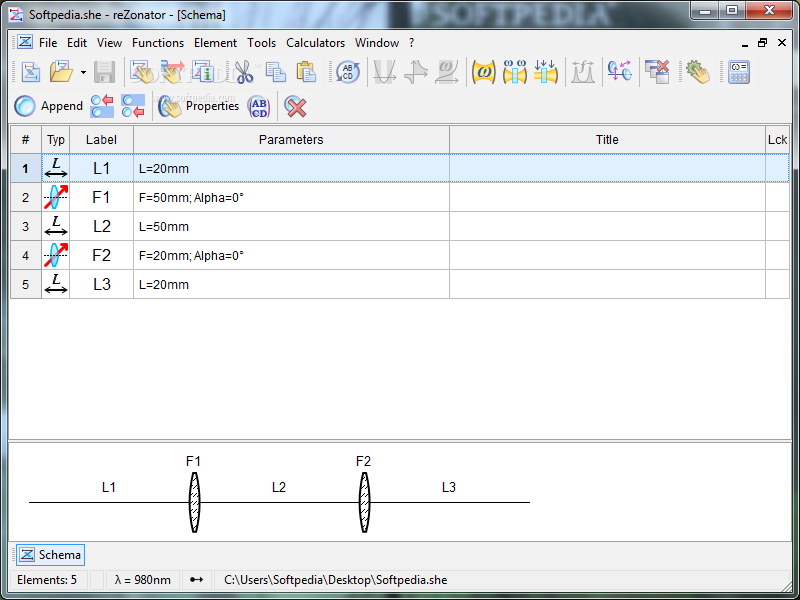
Task: Restore the inner Schema window
Action: (x=762, y=43)
